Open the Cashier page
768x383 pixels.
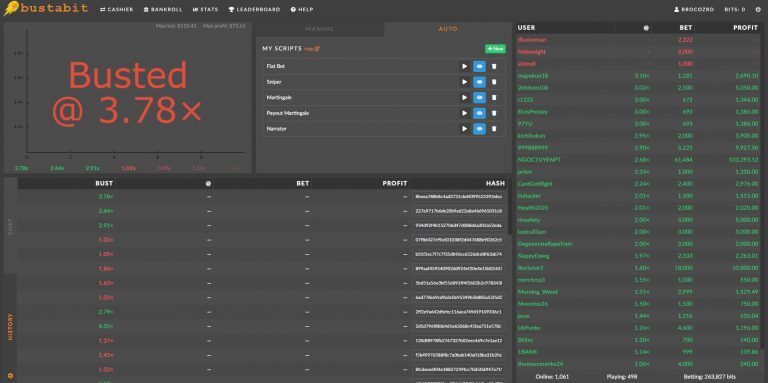[x=117, y=9]
